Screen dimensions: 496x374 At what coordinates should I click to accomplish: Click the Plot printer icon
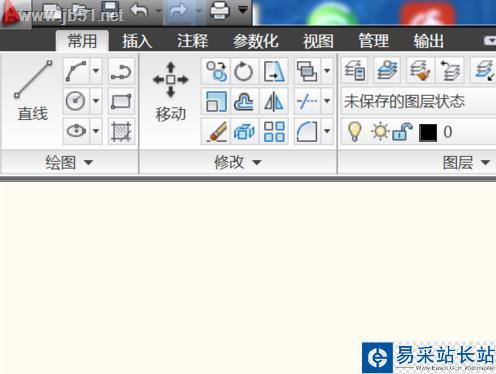pyautogui.click(x=220, y=10)
